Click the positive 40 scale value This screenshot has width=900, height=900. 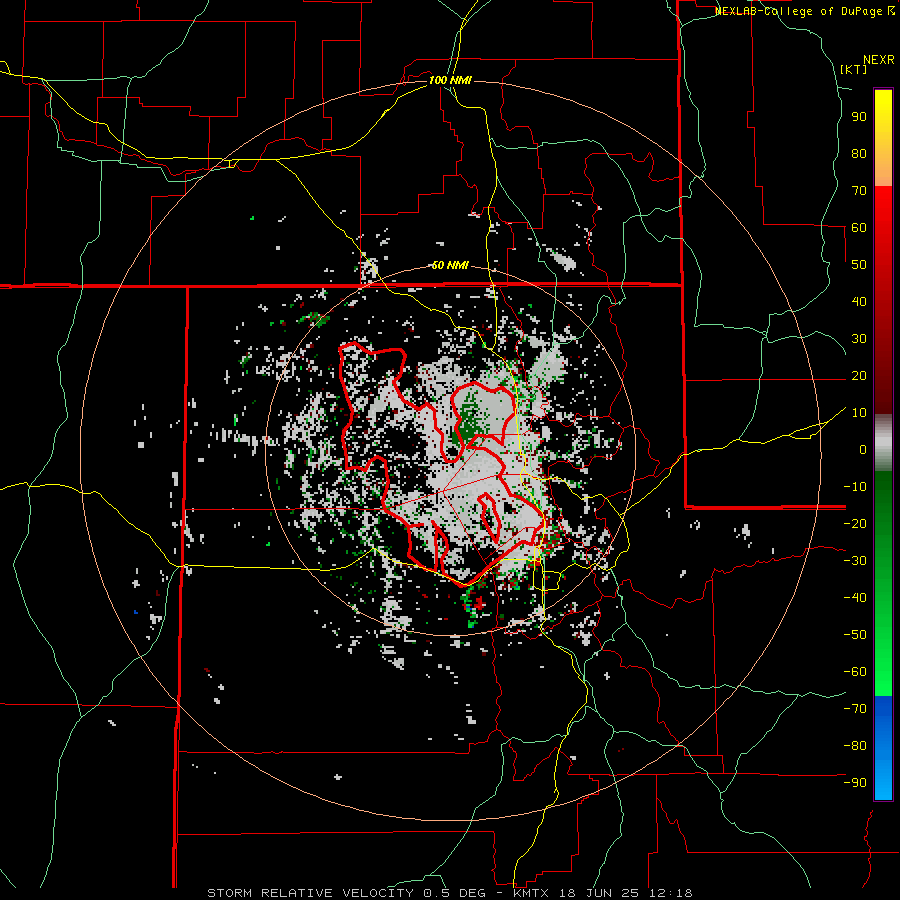859,301
